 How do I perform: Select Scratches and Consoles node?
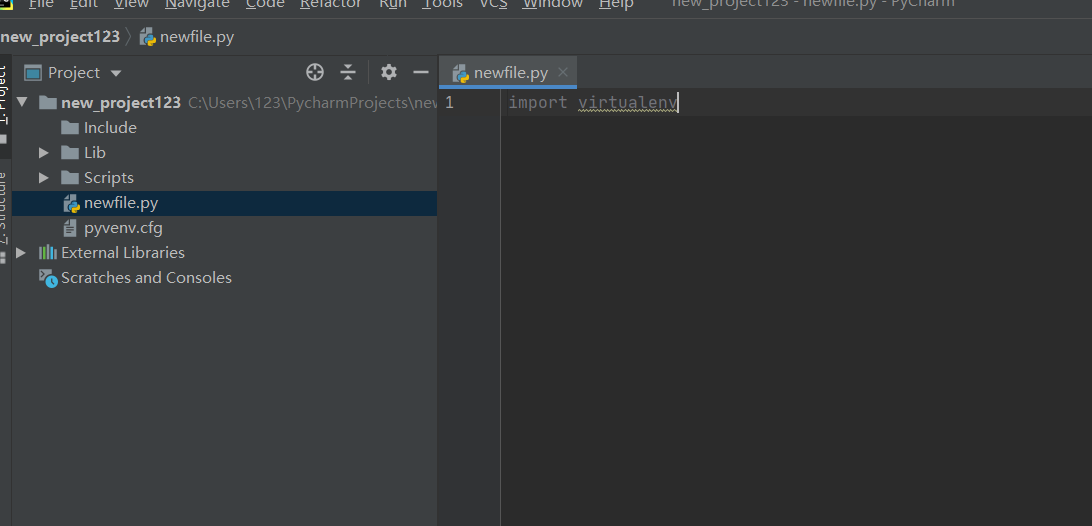coord(146,277)
